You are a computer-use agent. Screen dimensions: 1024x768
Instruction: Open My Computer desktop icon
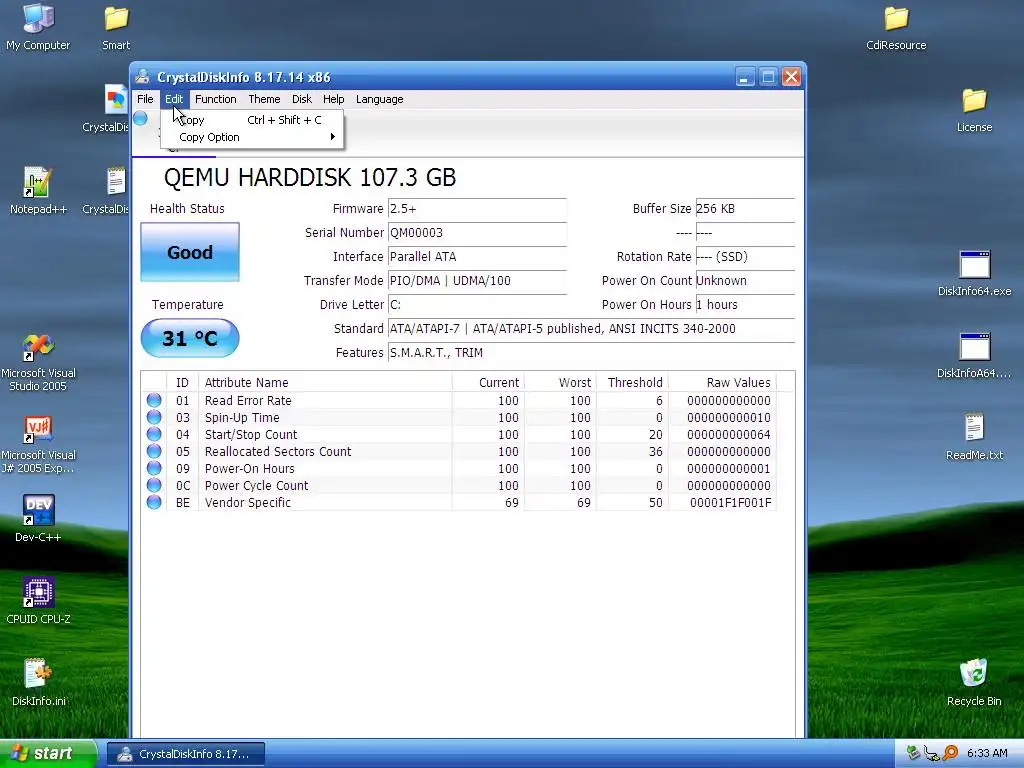(38, 26)
